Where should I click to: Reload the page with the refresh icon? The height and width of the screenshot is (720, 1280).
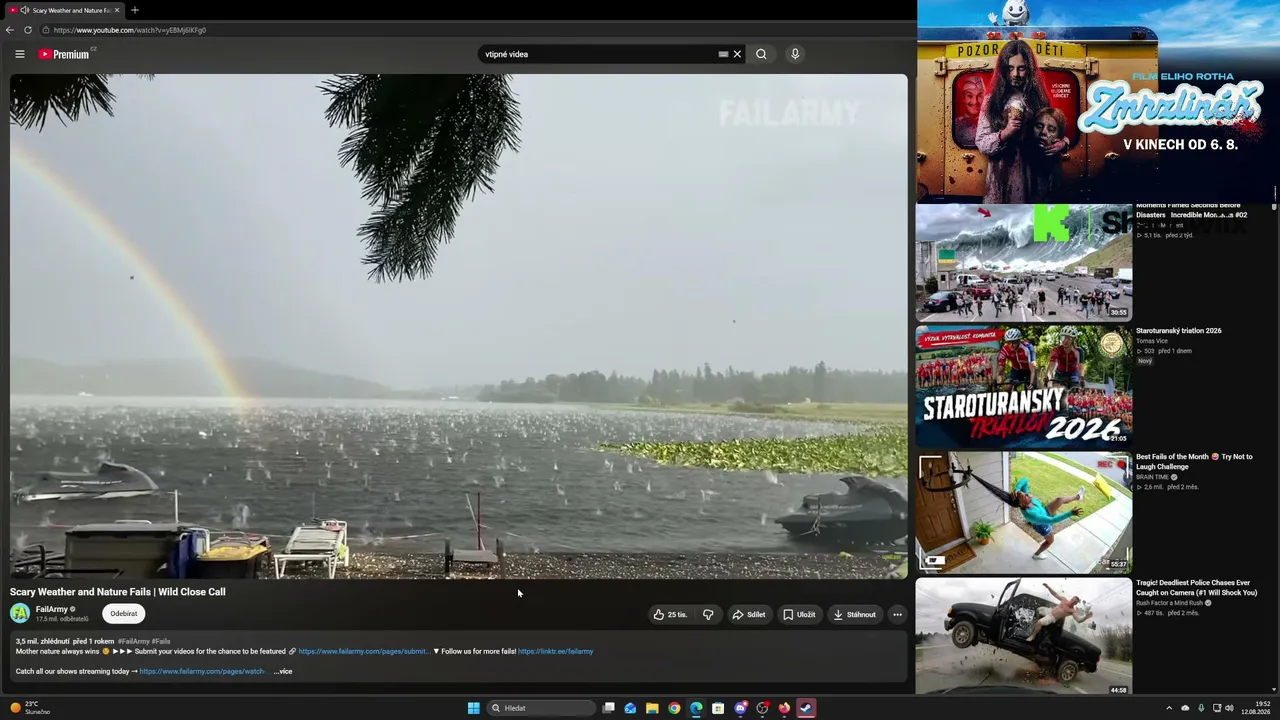(28, 30)
